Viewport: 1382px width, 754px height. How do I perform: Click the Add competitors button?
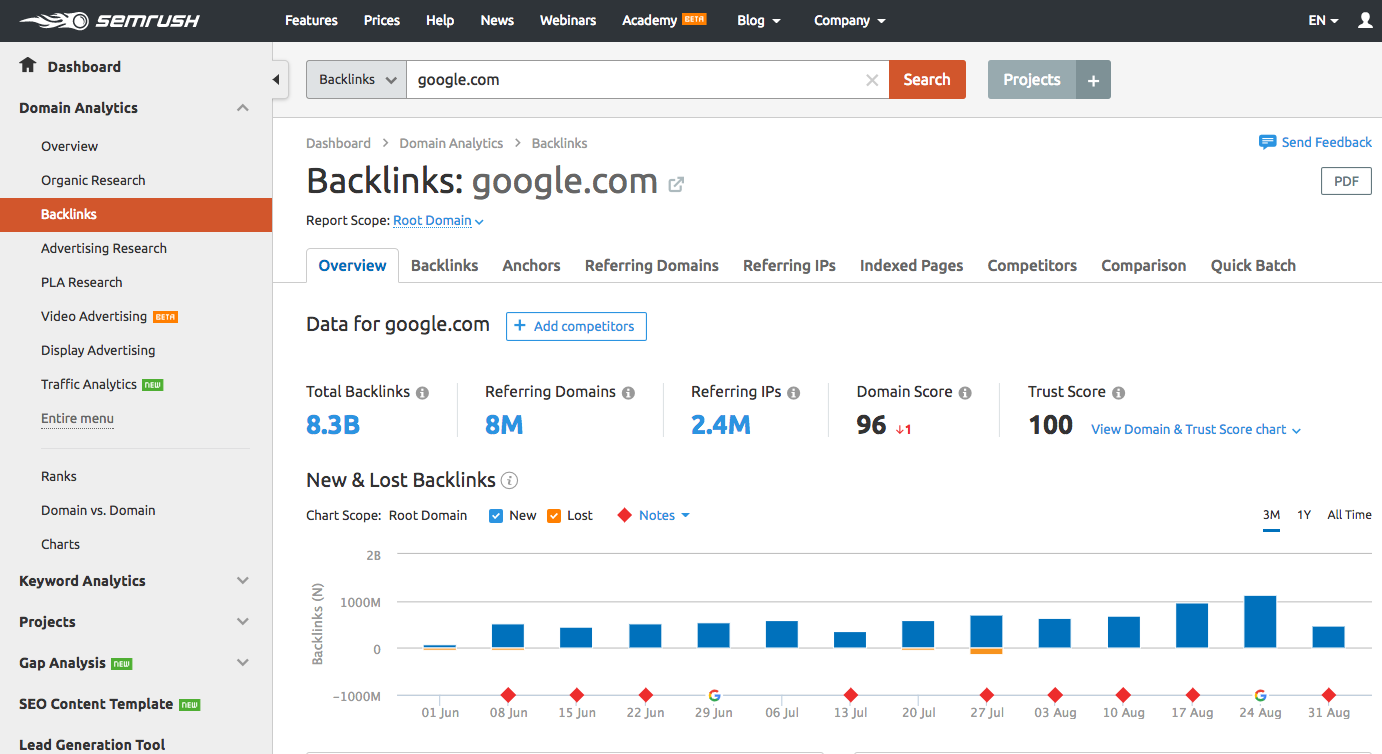click(x=576, y=326)
